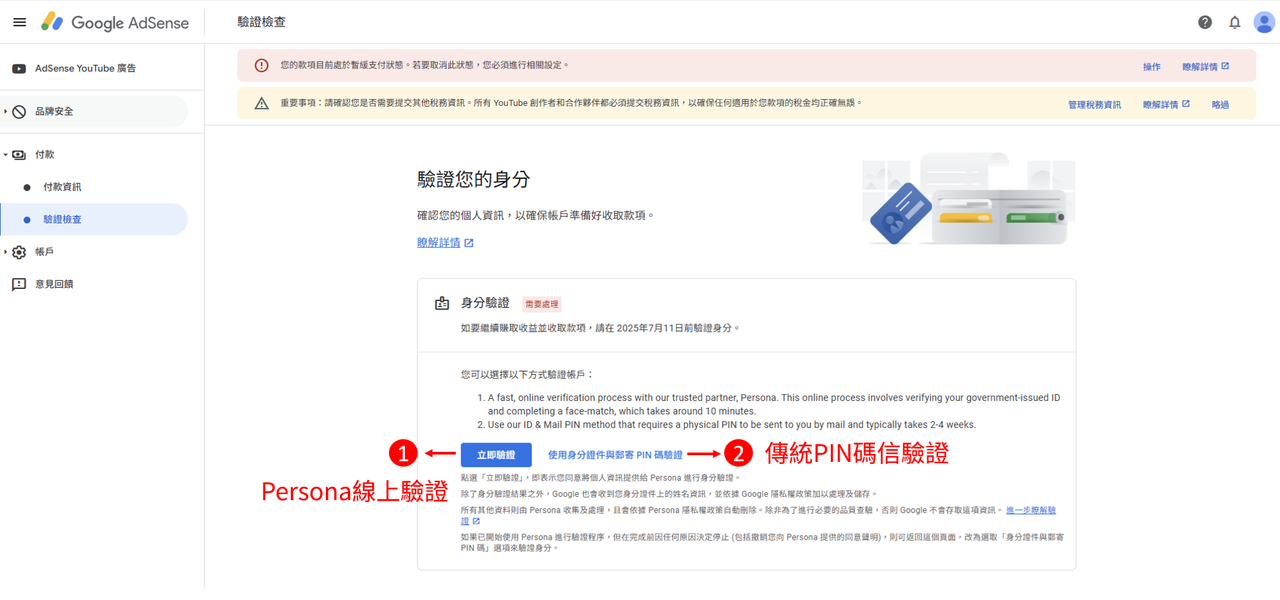Click the 身分驗證 card title
This screenshot has width=1280, height=600.
485,303
